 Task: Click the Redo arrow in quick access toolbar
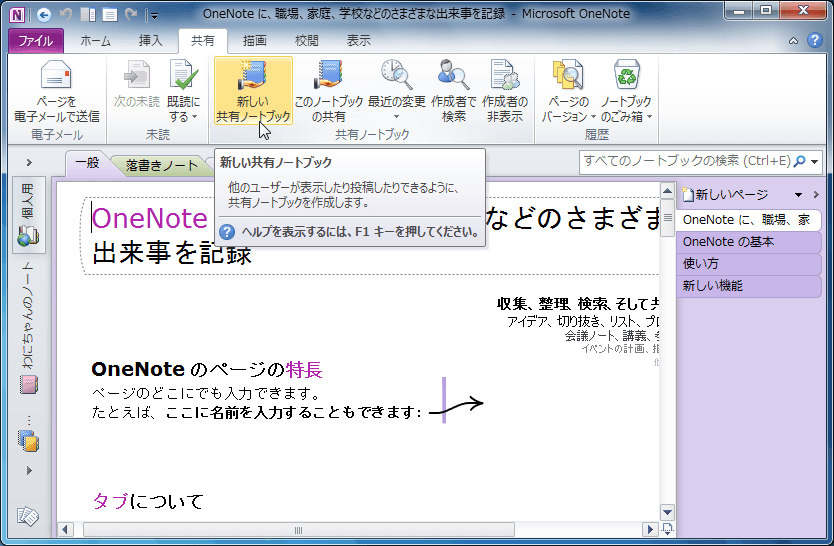131,14
